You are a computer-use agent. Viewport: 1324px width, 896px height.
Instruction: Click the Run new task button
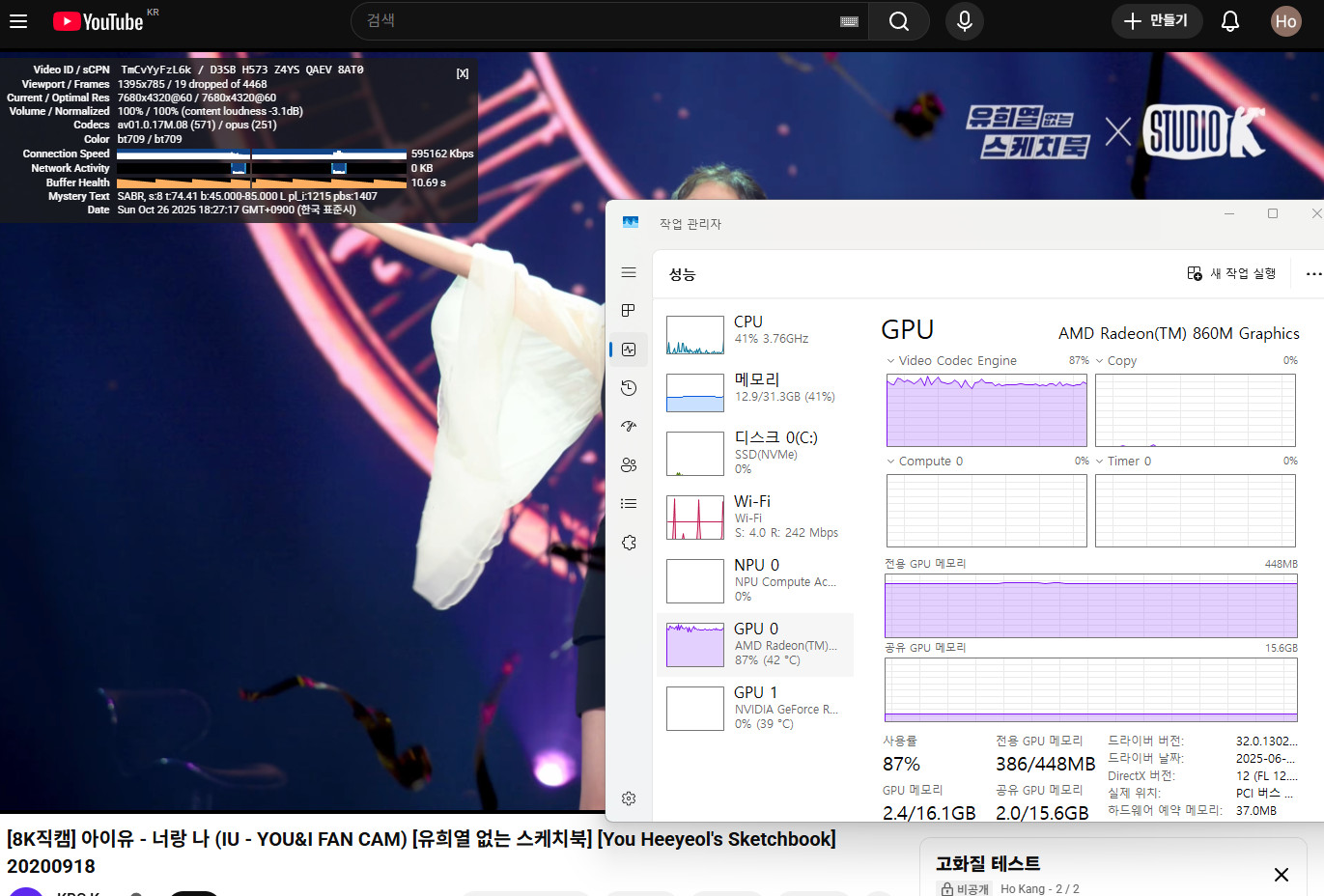click(x=1231, y=274)
